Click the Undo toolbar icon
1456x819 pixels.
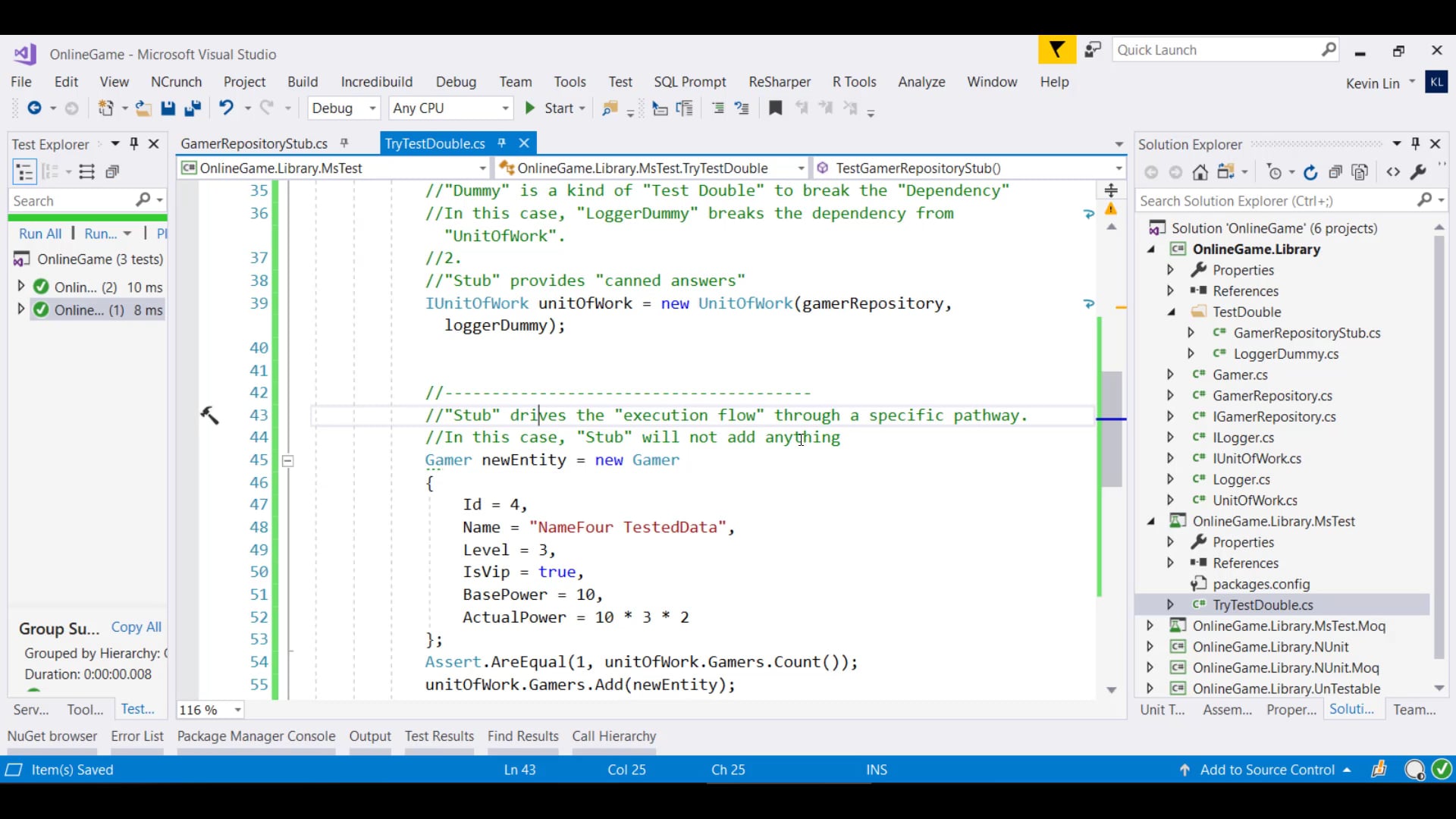[226, 108]
